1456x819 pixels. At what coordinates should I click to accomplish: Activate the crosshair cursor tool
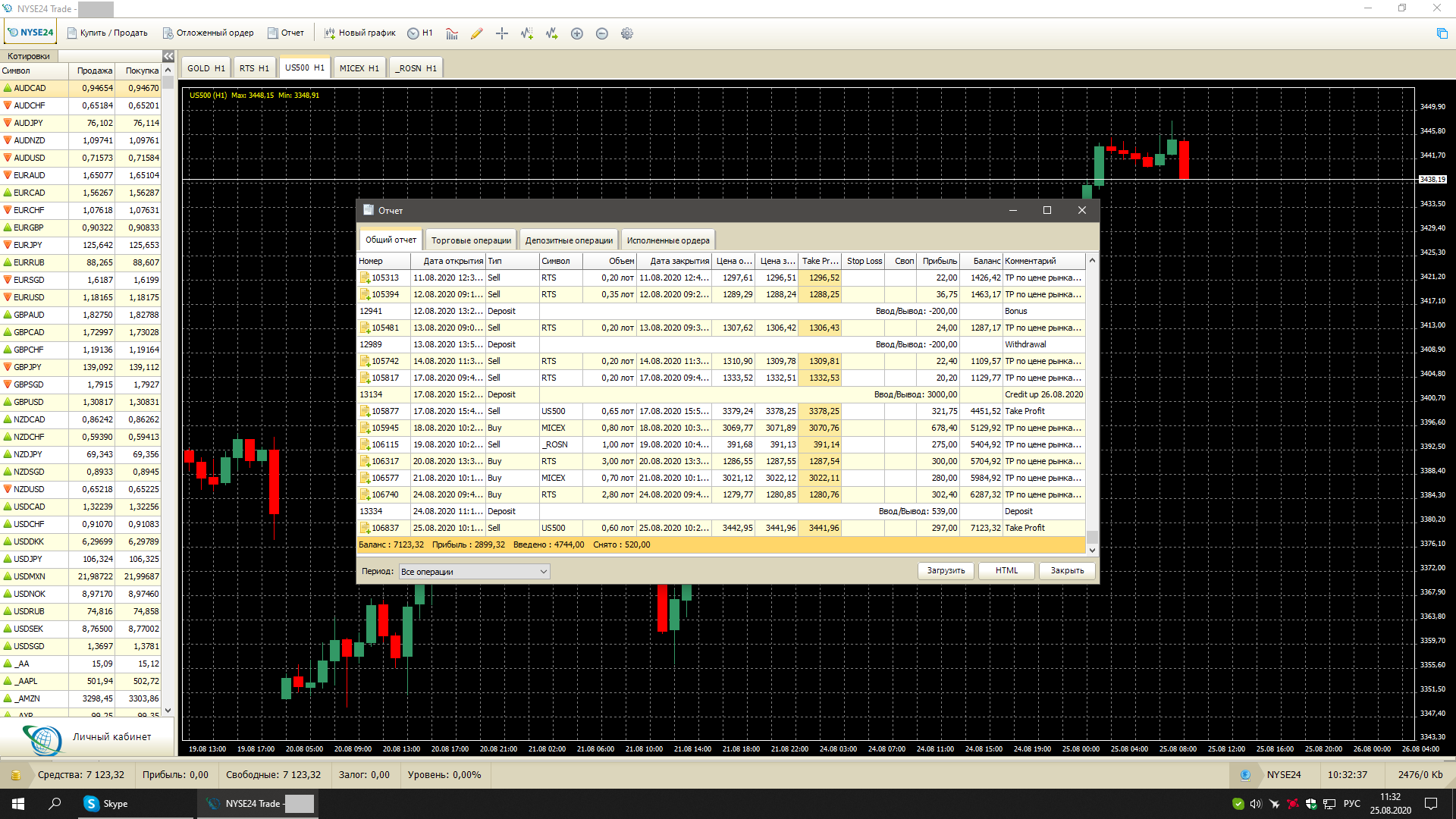(x=502, y=33)
